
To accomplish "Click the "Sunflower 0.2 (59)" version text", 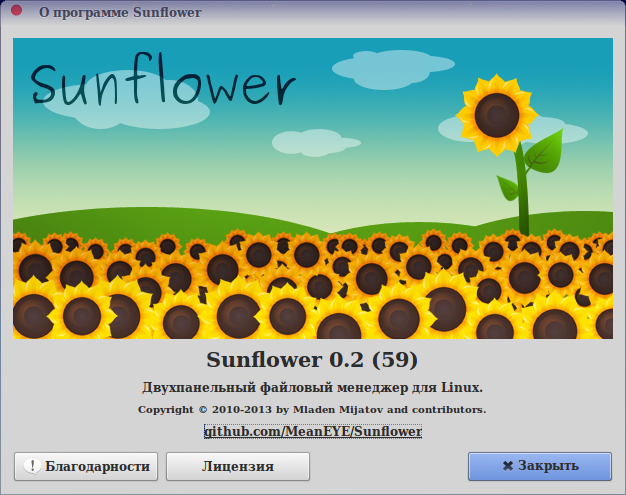I will 312,360.
